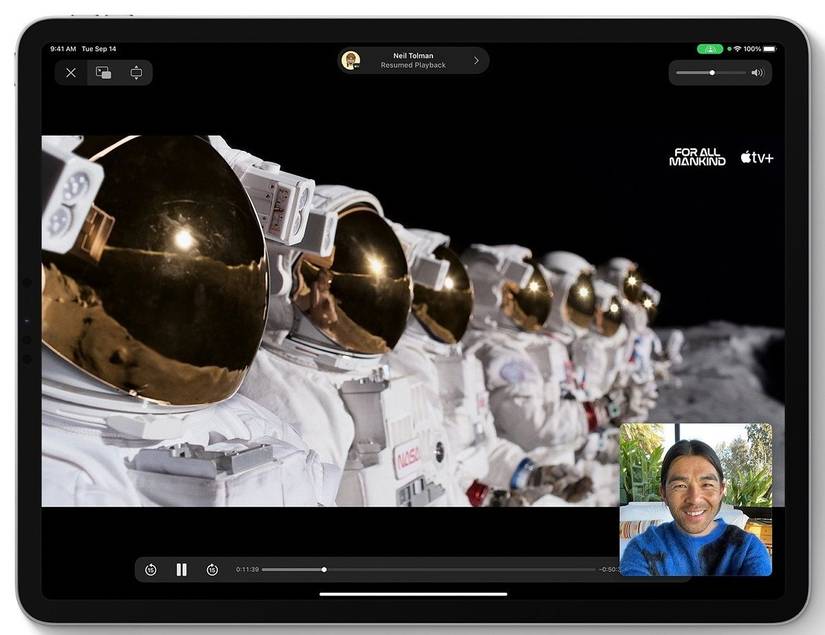The width and height of the screenshot is (825, 635).
Task: Enable picture-in-picture mode
Action: tap(103, 73)
